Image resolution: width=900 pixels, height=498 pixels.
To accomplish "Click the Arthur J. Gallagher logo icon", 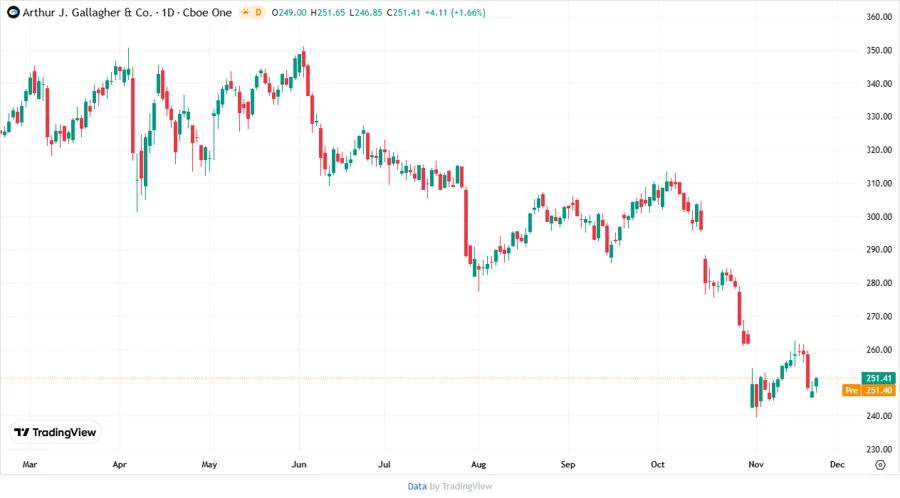I will coord(13,12).
